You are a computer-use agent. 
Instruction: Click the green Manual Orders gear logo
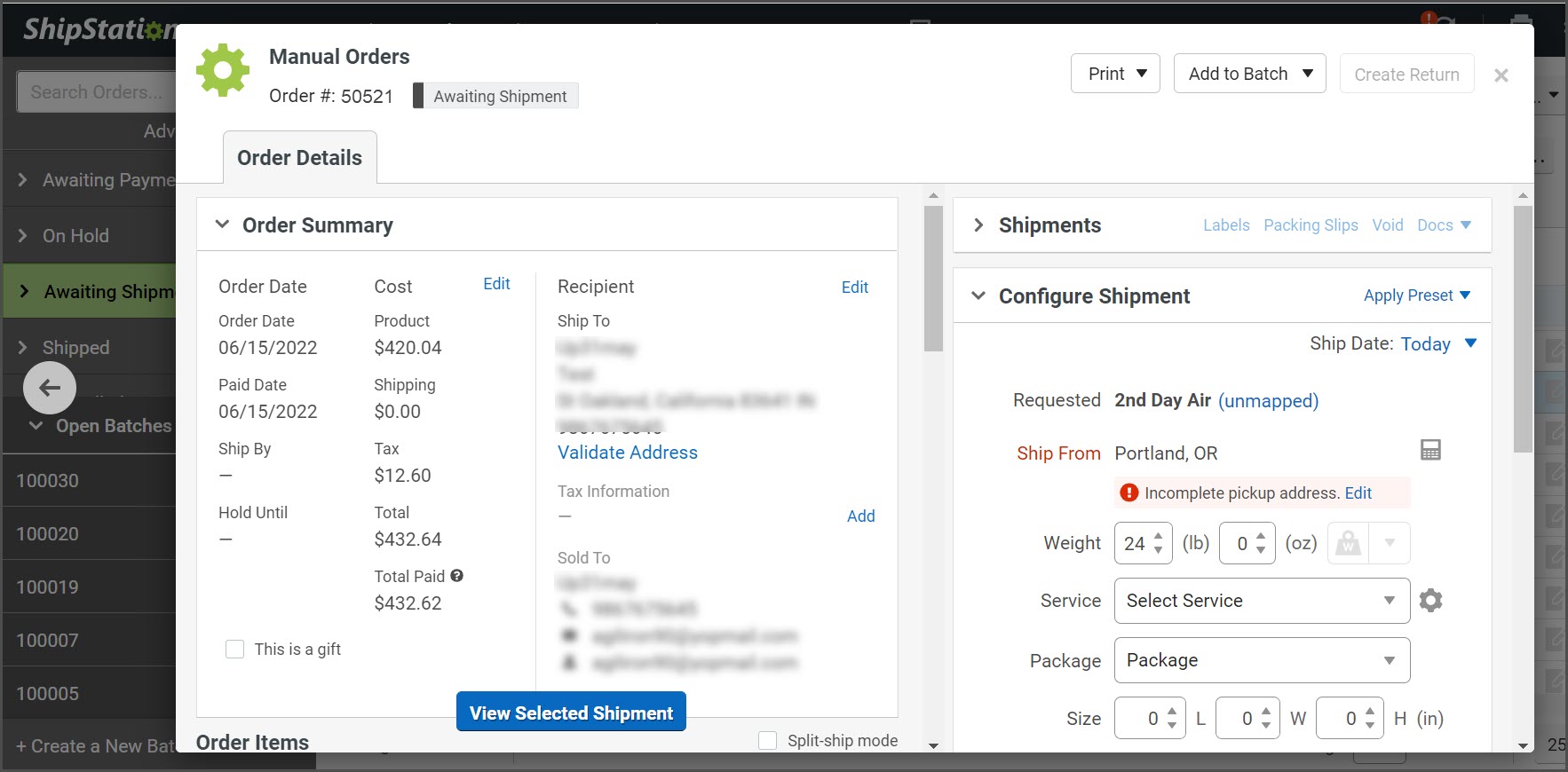(x=223, y=70)
